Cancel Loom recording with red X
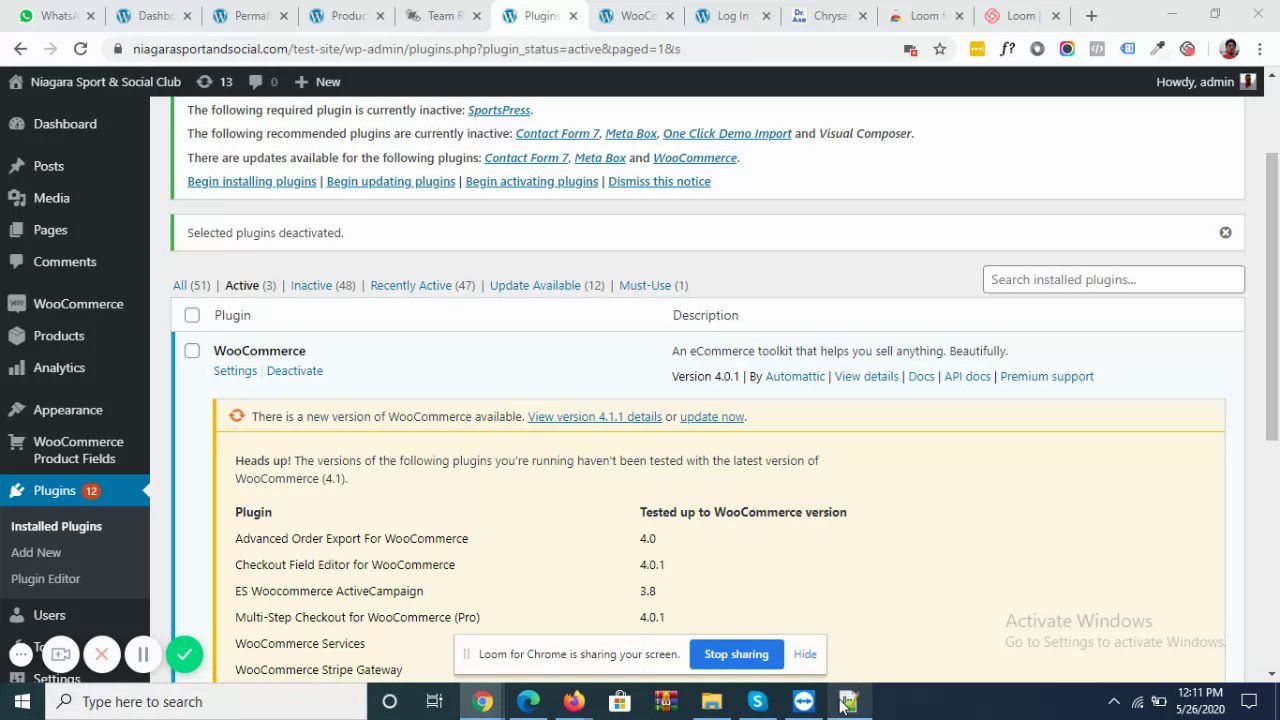The width and height of the screenshot is (1280, 720). [101, 655]
